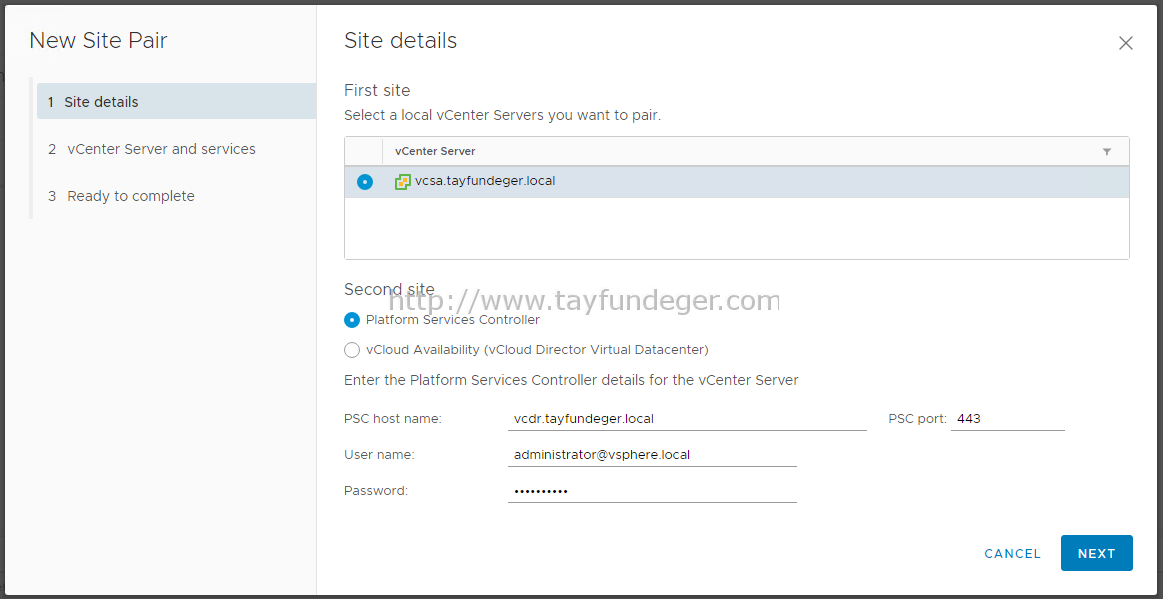Close the New Site Pair dialog
Image resolution: width=1163 pixels, height=599 pixels.
(x=1125, y=43)
